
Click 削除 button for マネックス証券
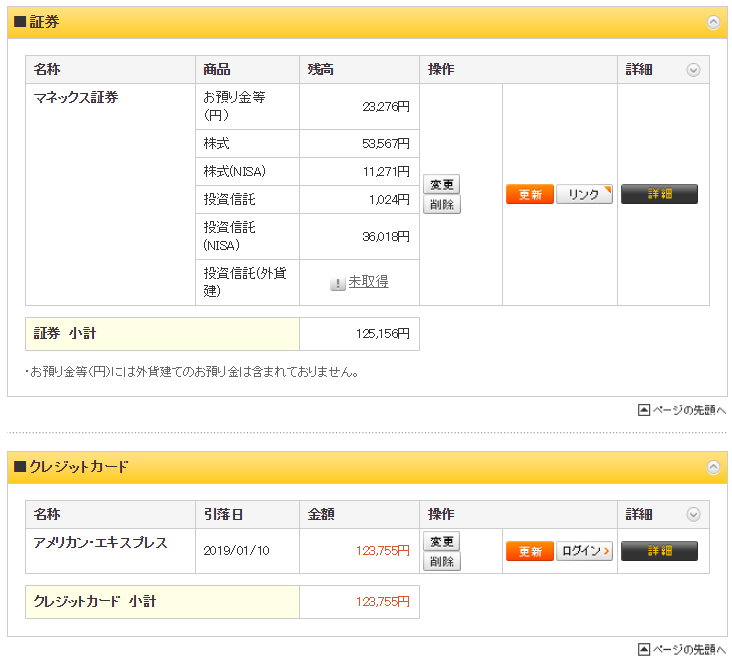click(442, 204)
